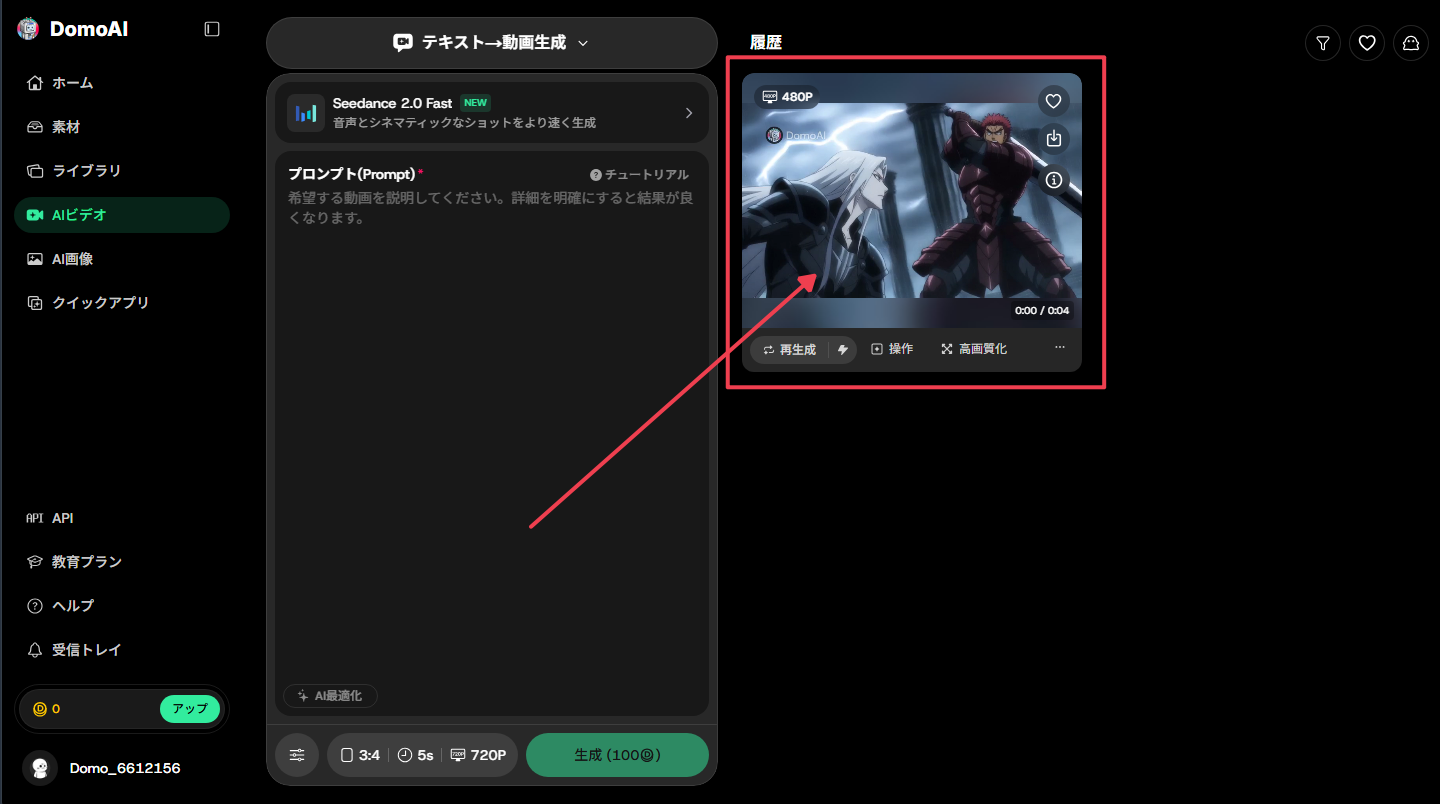
Task: Favorite the video with its heart icon
Action: tap(1053, 101)
